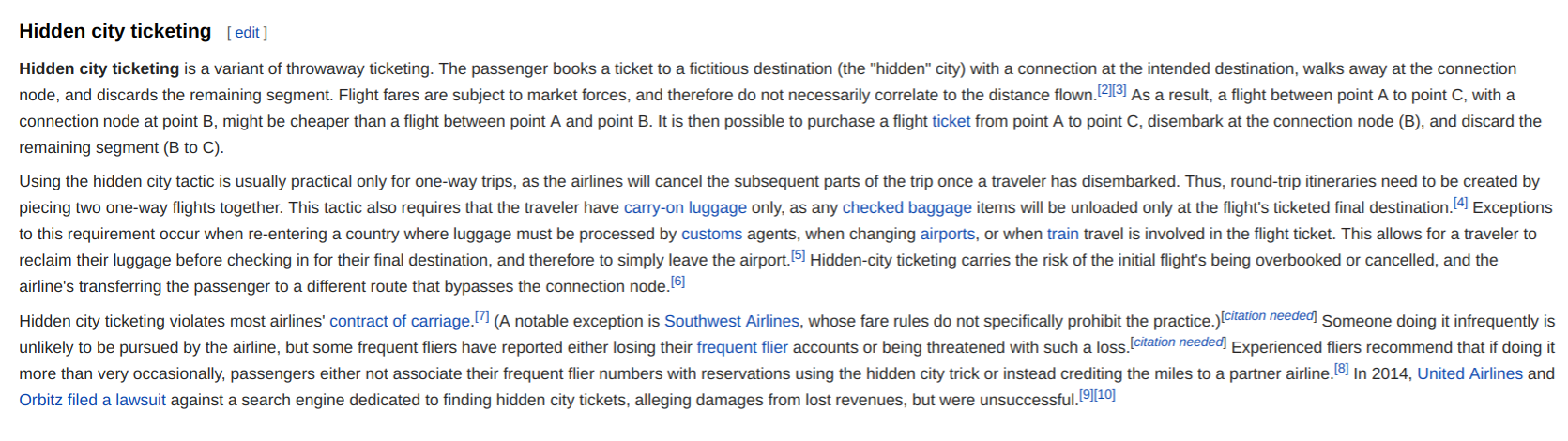
Task: Open the 'ticket' link
Action: [x=951, y=121]
